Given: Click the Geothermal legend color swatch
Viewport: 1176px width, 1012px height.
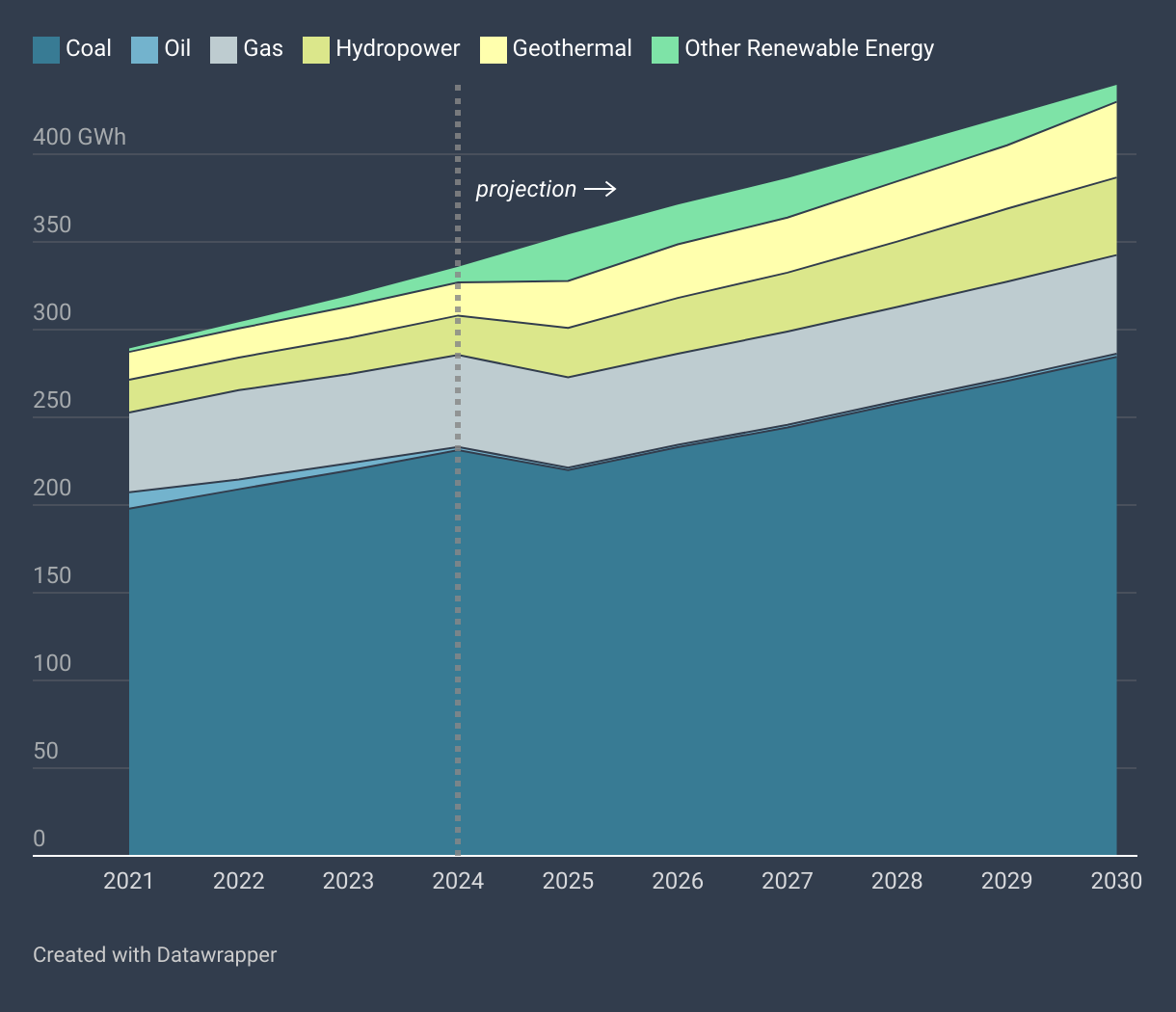Looking at the screenshot, I should click(494, 49).
